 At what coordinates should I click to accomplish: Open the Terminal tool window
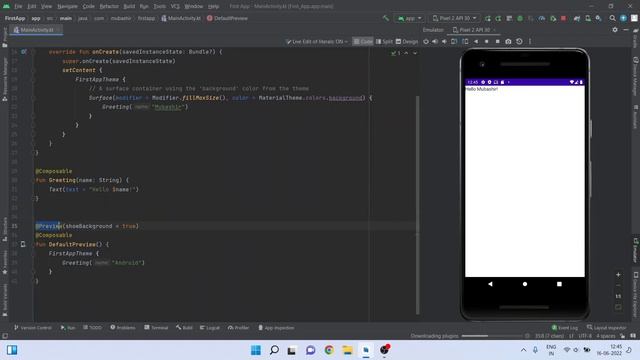pyautogui.click(x=156, y=328)
